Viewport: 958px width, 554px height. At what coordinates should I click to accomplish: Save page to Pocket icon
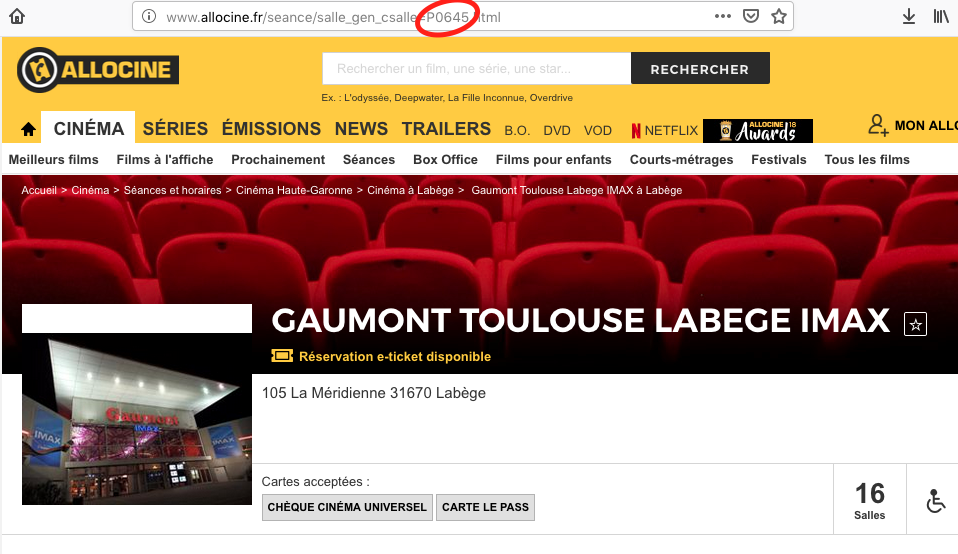[751, 16]
